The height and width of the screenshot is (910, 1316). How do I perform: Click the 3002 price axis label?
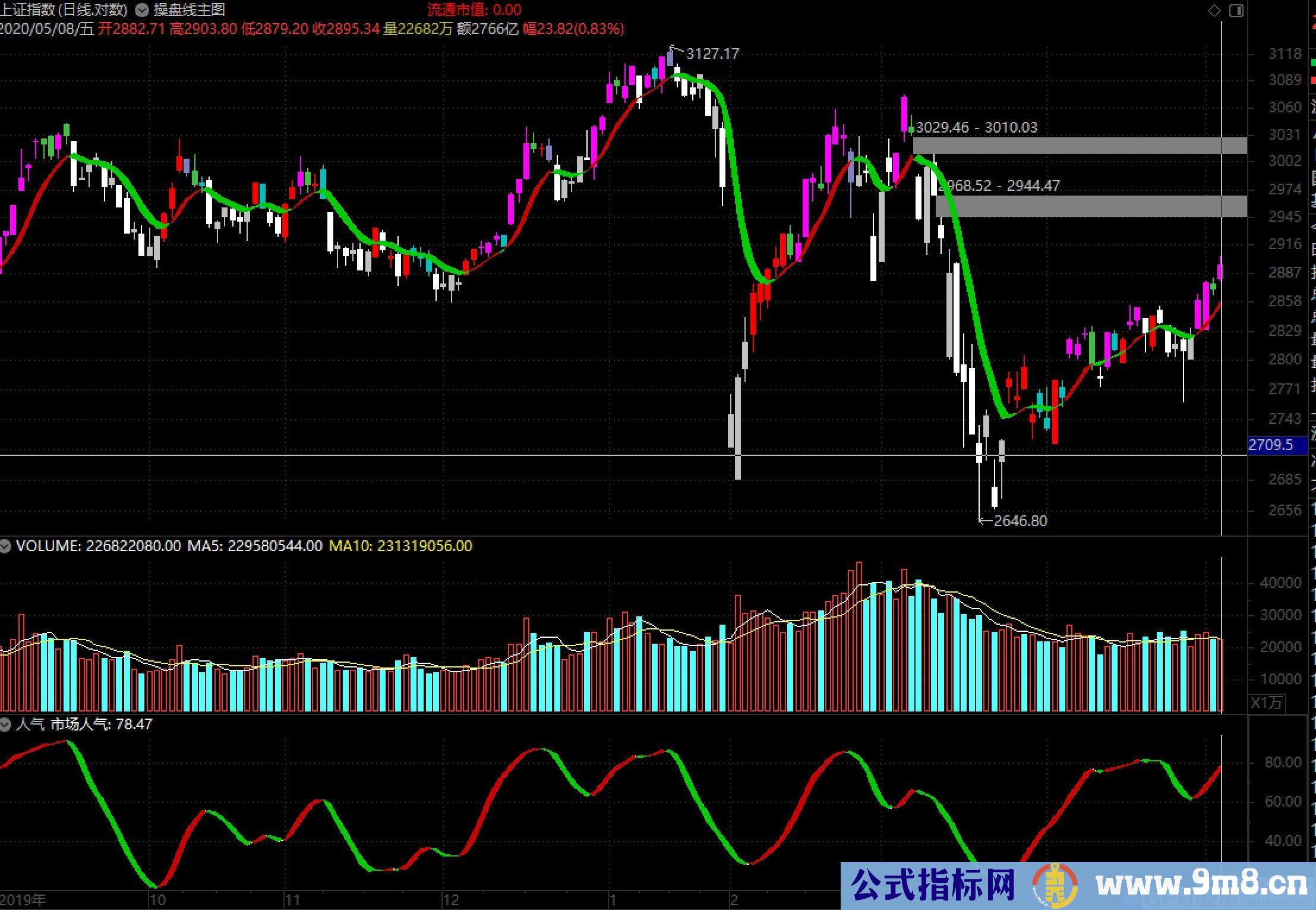point(1285,160)
